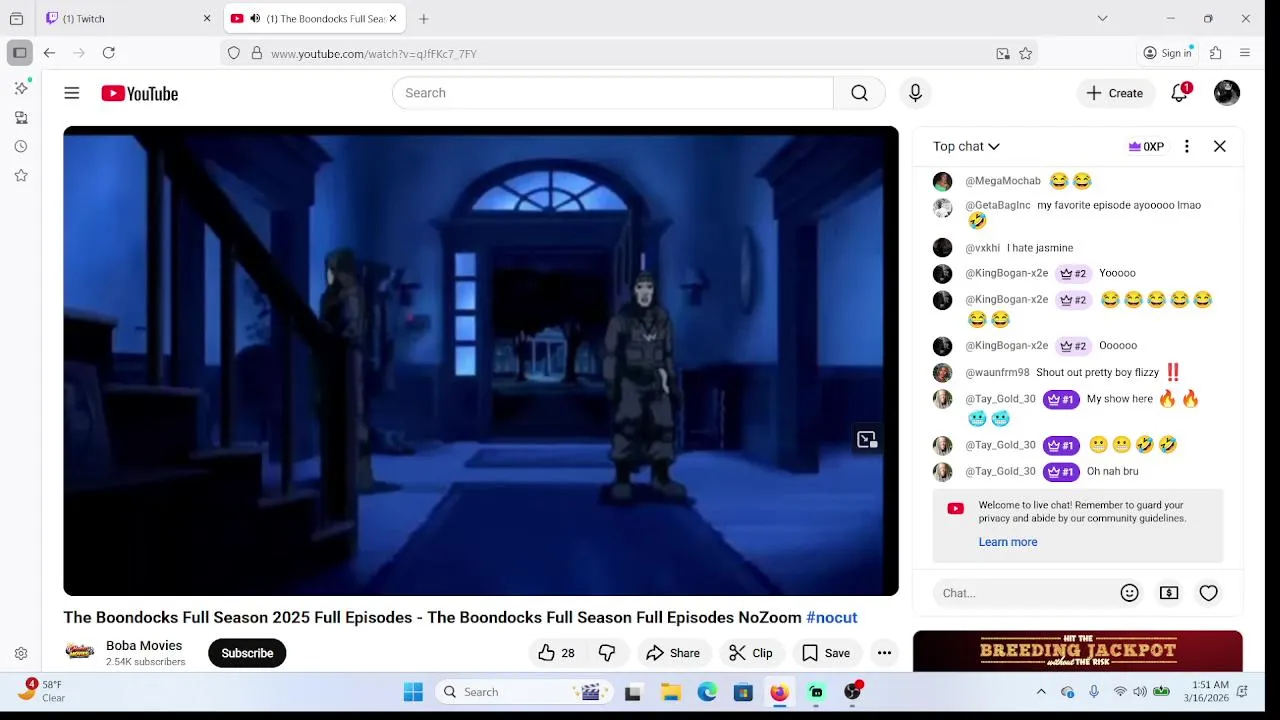Mute audio on the Boondocks tab

pyautogui.click(x=255, y=19)
